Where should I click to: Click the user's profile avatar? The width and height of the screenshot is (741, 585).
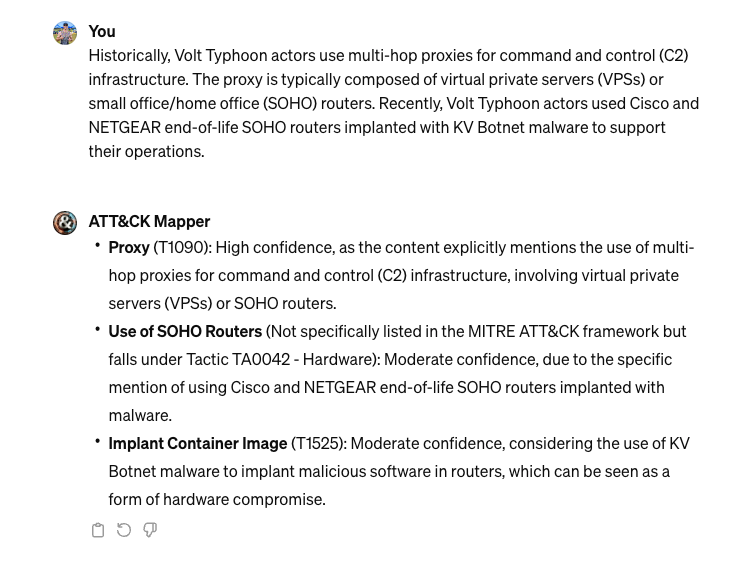(65, 33)
